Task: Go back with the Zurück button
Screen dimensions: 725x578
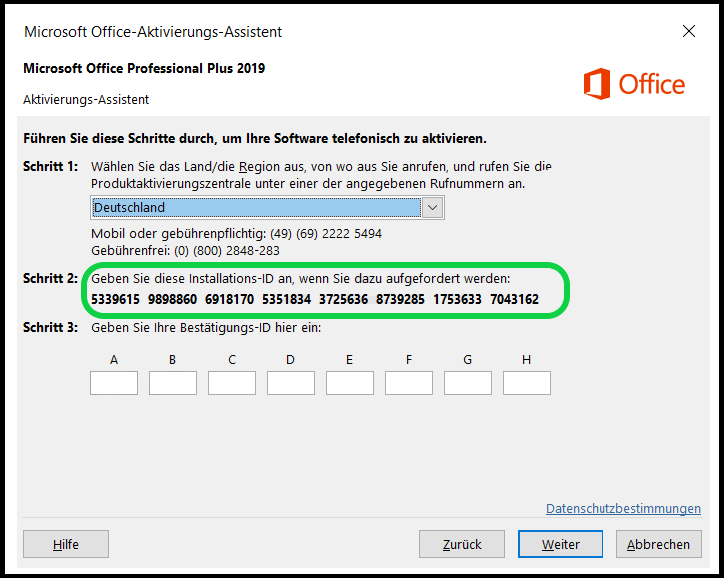Action: [x=462, y=544]
